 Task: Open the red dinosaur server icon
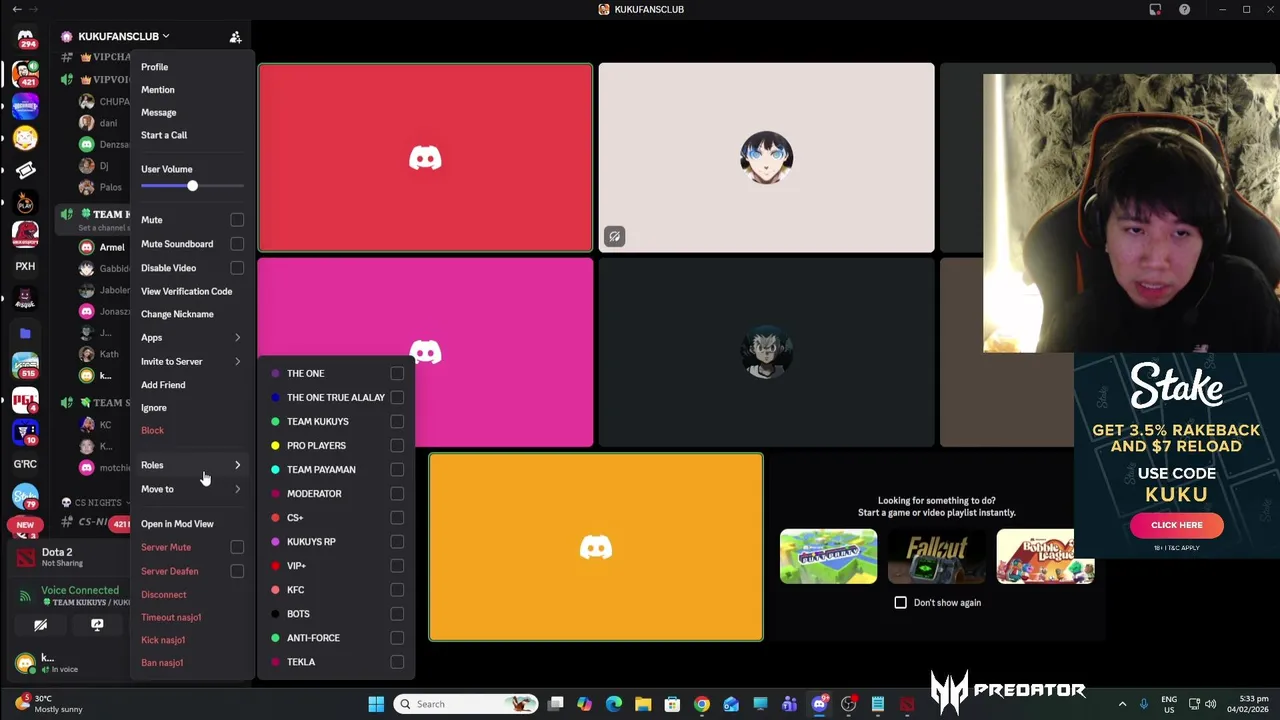click(25, 234)
